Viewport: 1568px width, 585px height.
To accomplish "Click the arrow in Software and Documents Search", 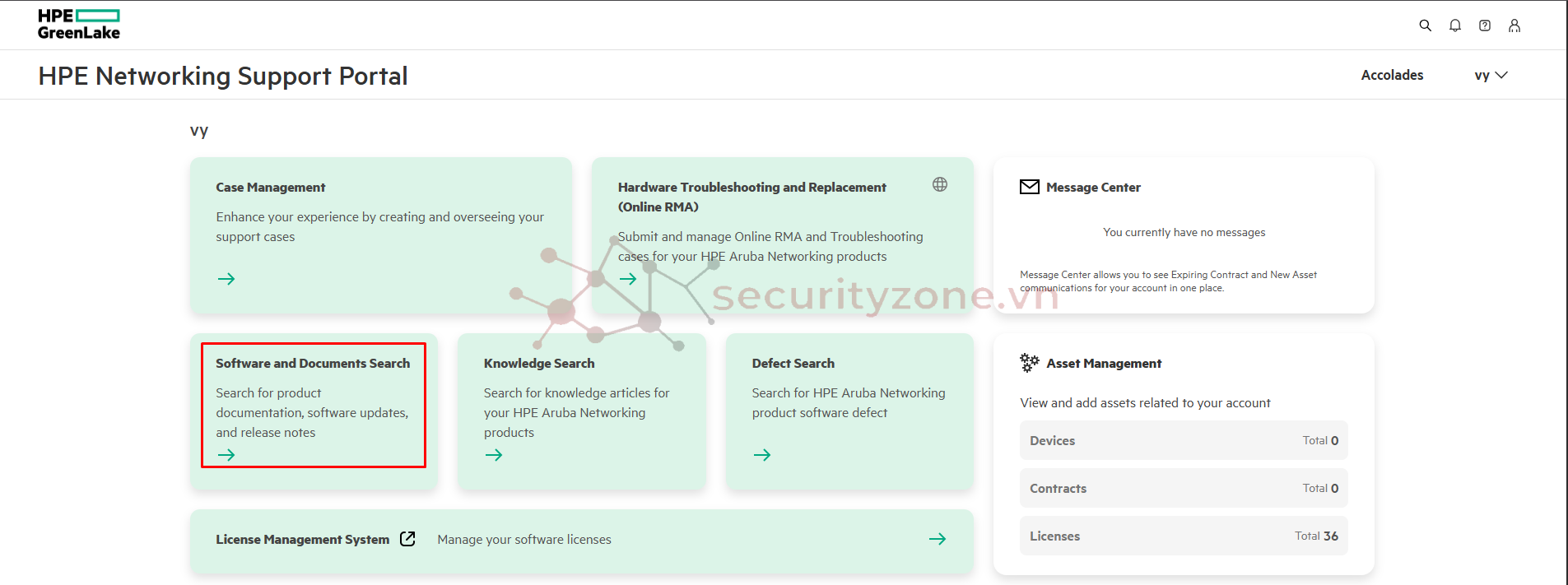I will [226, 455].
